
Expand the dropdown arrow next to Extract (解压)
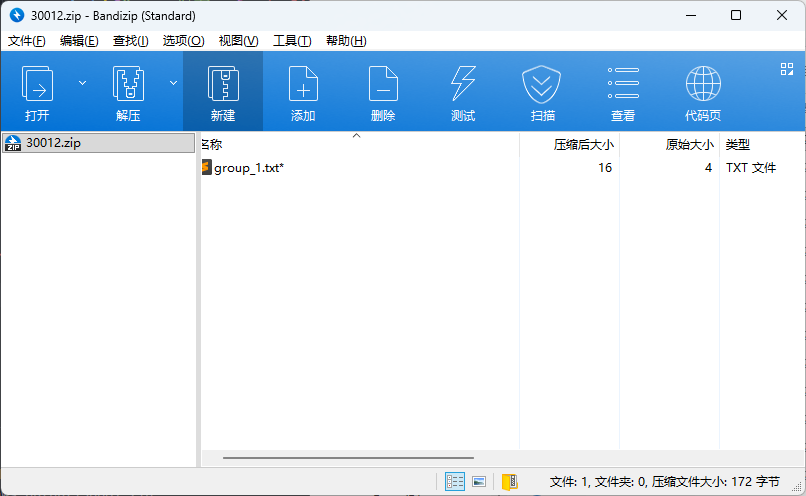tap(173, 83)
